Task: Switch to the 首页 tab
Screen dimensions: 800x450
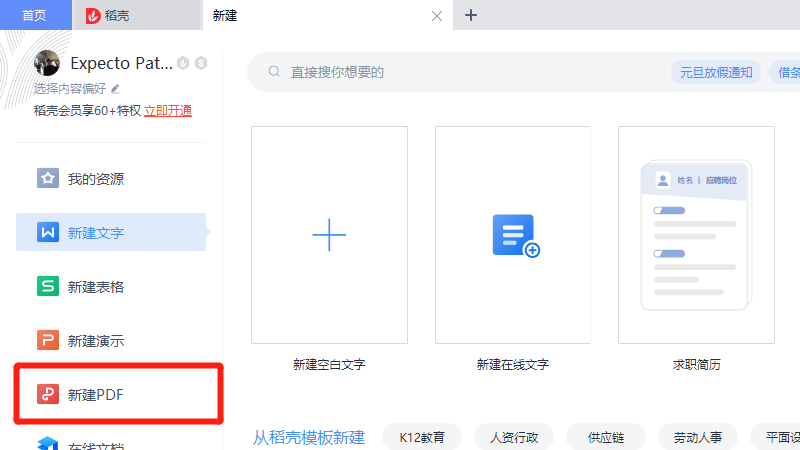Action: point(35,15)
